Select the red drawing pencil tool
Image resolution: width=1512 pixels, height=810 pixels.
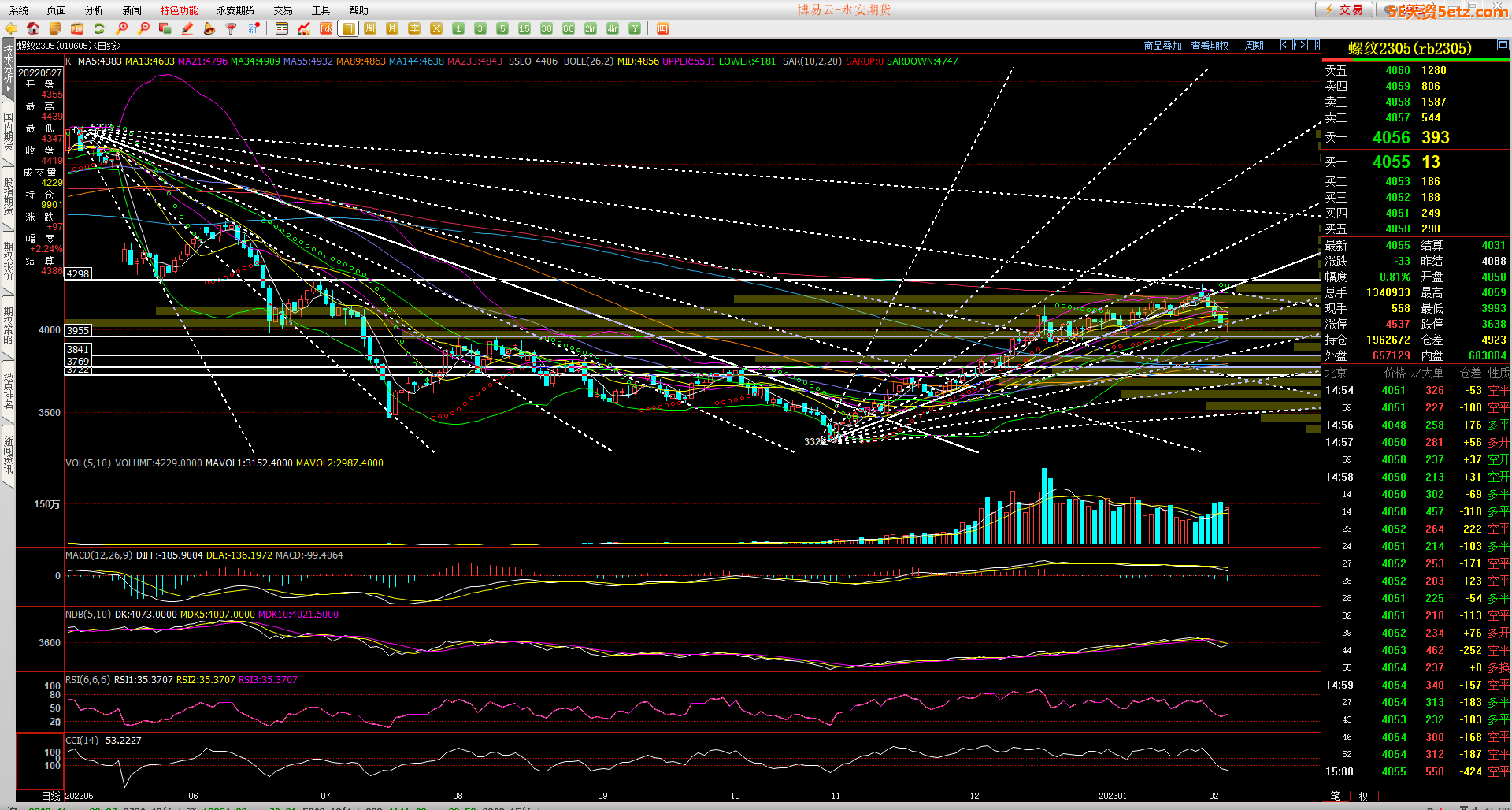(x=187, y=28)
